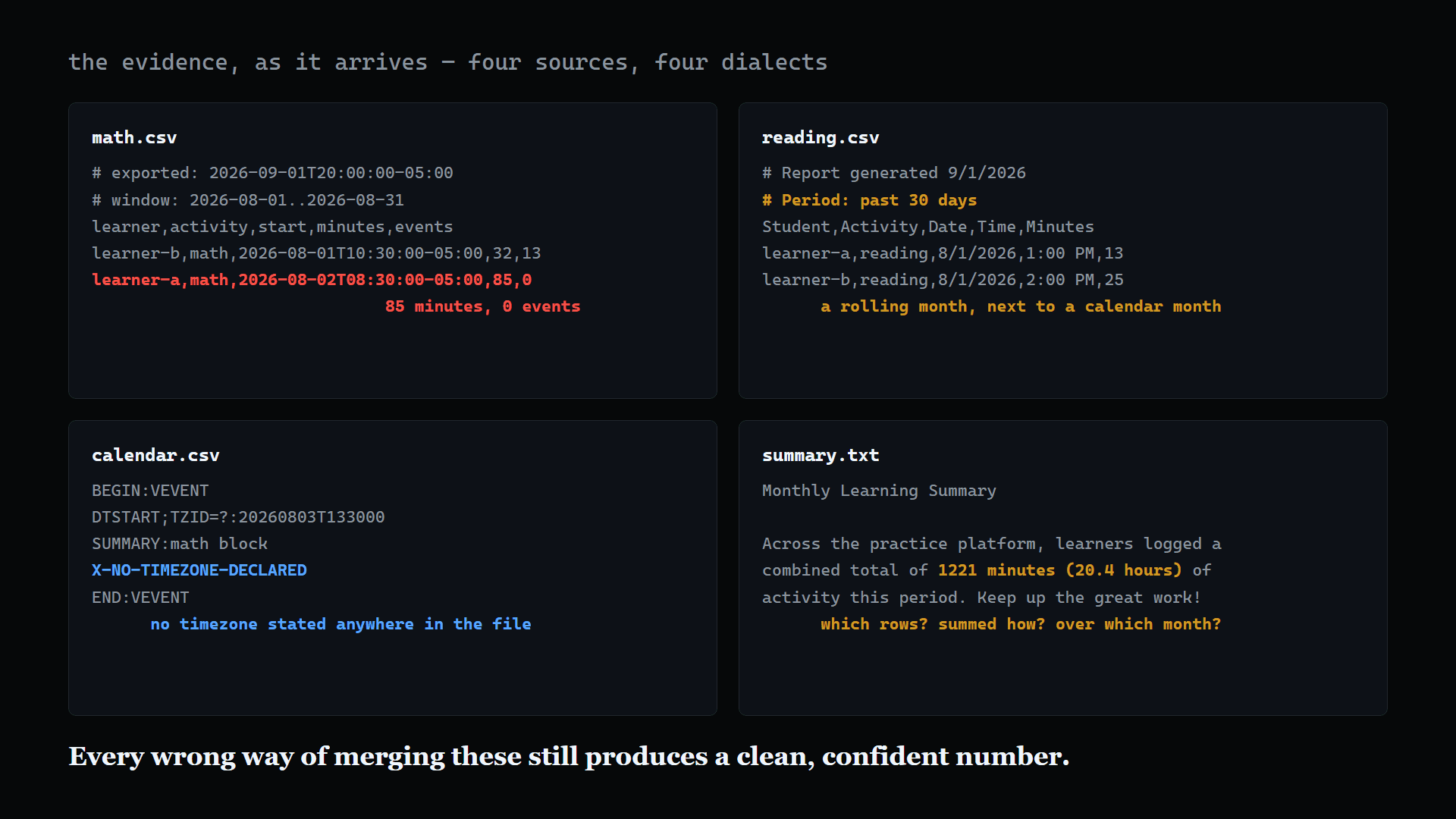
Task: Click 'activity this period. Keep up the great work!'
Action: (x=982, y=598)
